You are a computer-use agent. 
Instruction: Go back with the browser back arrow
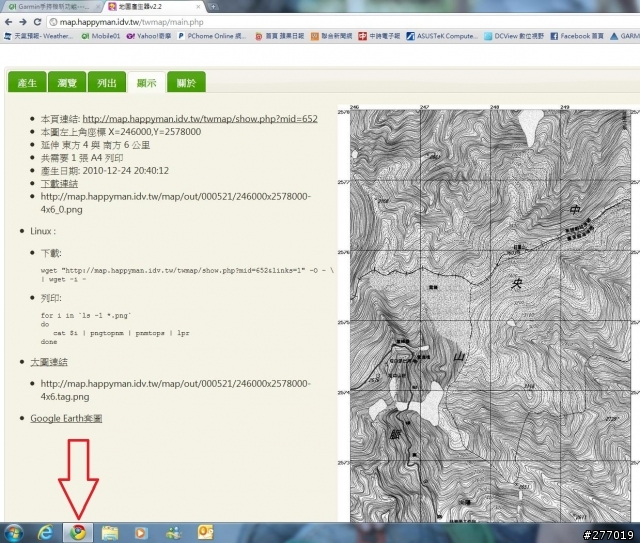(x=8, y=22)
